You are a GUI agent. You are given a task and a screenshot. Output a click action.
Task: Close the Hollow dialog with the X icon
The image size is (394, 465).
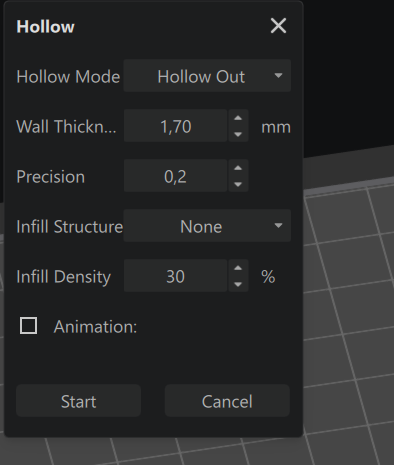click(x=278, y=26)
